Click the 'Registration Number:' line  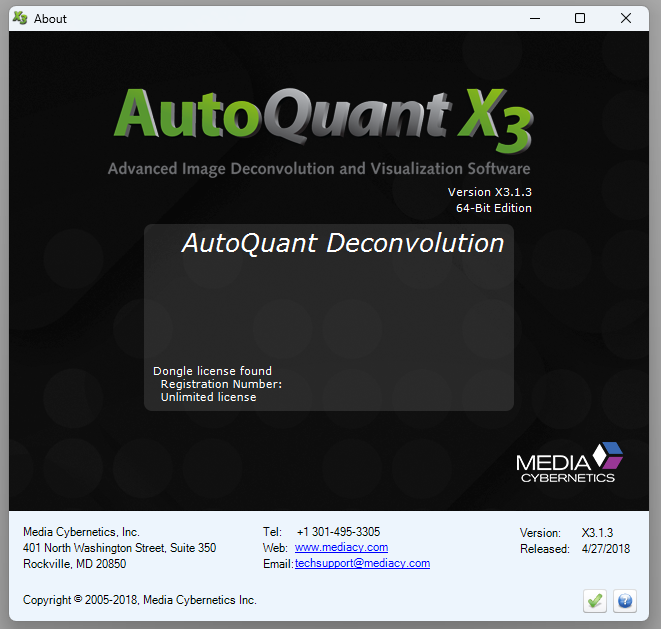click(221, 384)
